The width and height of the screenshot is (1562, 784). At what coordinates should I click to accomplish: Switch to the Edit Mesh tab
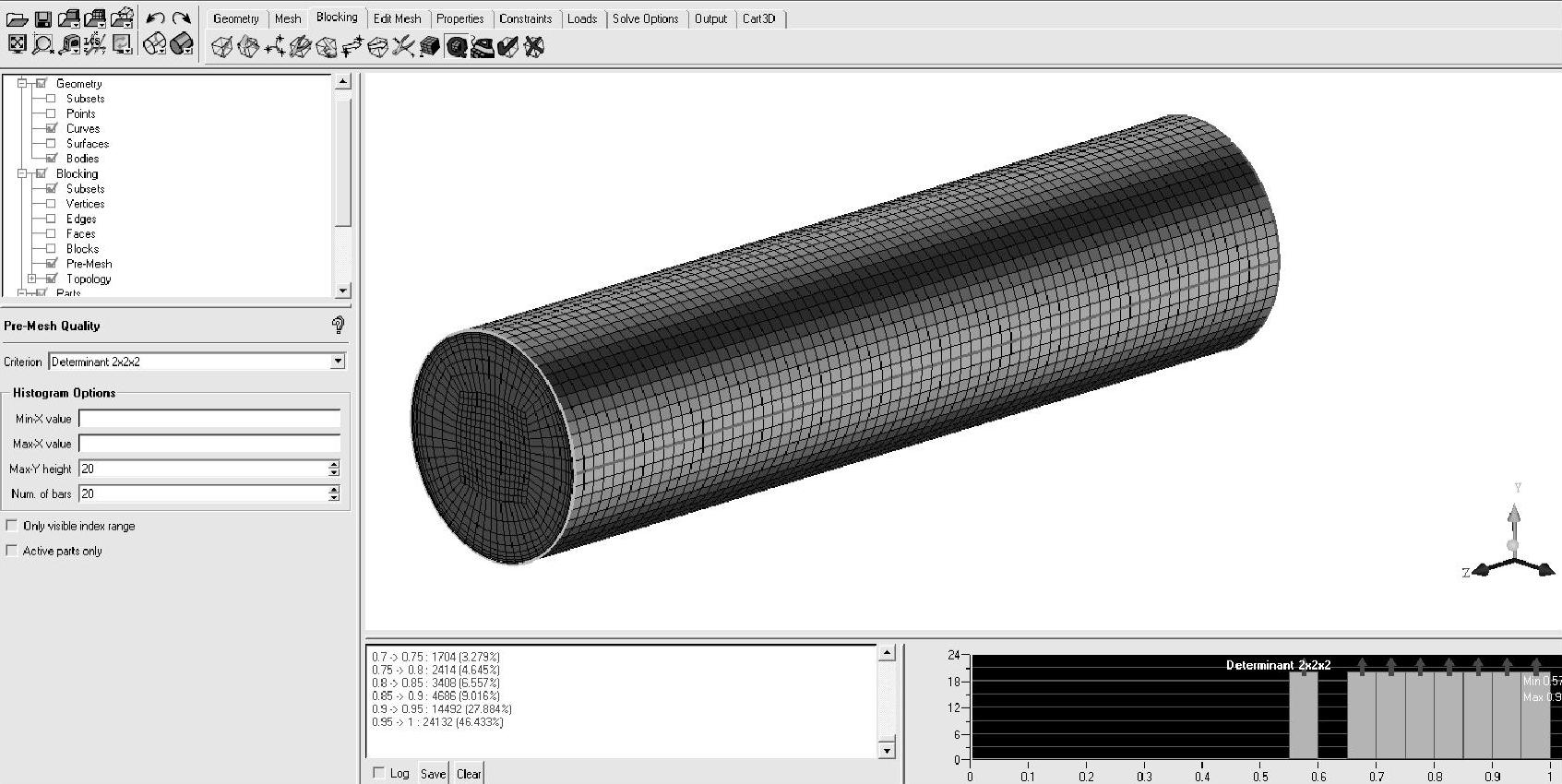tap(398, 18)
